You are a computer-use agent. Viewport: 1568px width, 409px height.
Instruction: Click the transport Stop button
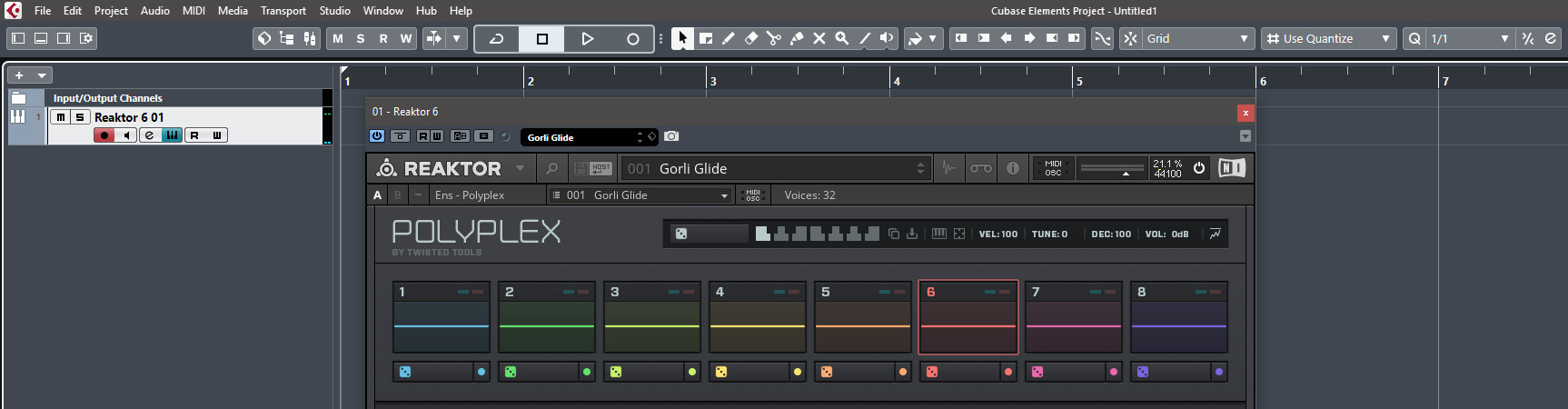pos(542,38)
